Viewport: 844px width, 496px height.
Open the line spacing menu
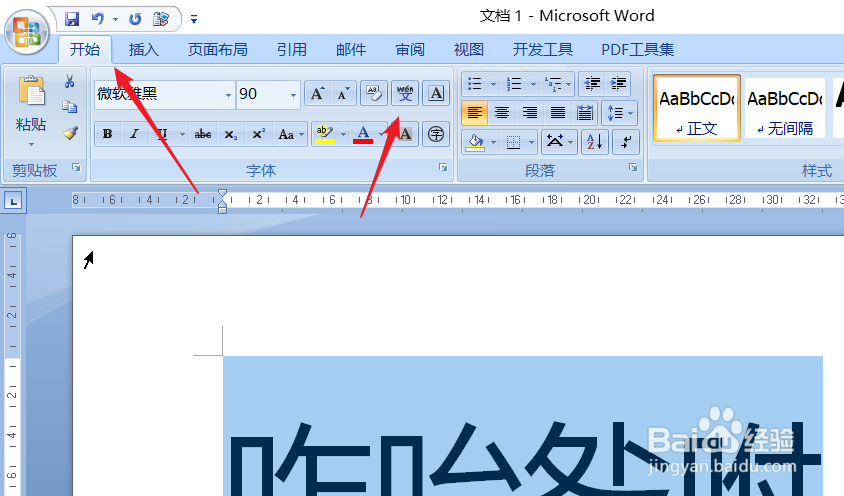tap(620, 113)
